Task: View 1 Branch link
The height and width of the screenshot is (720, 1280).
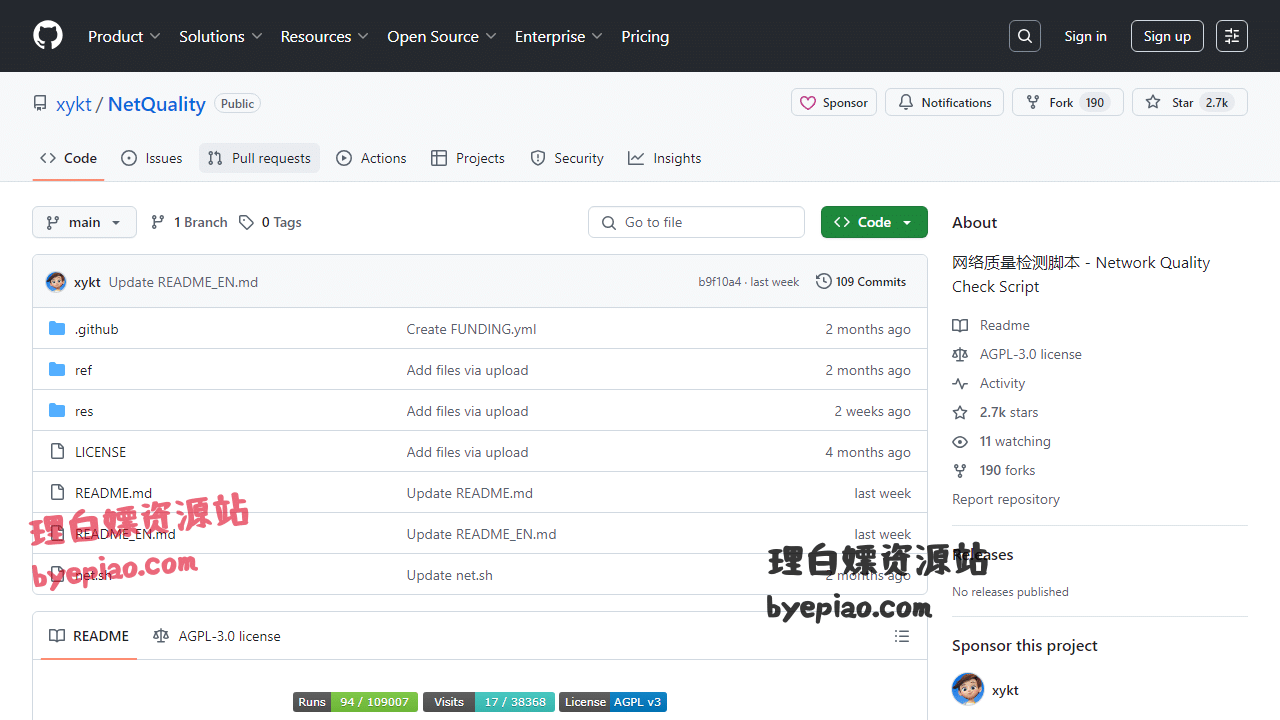Action: coord(189,222)
